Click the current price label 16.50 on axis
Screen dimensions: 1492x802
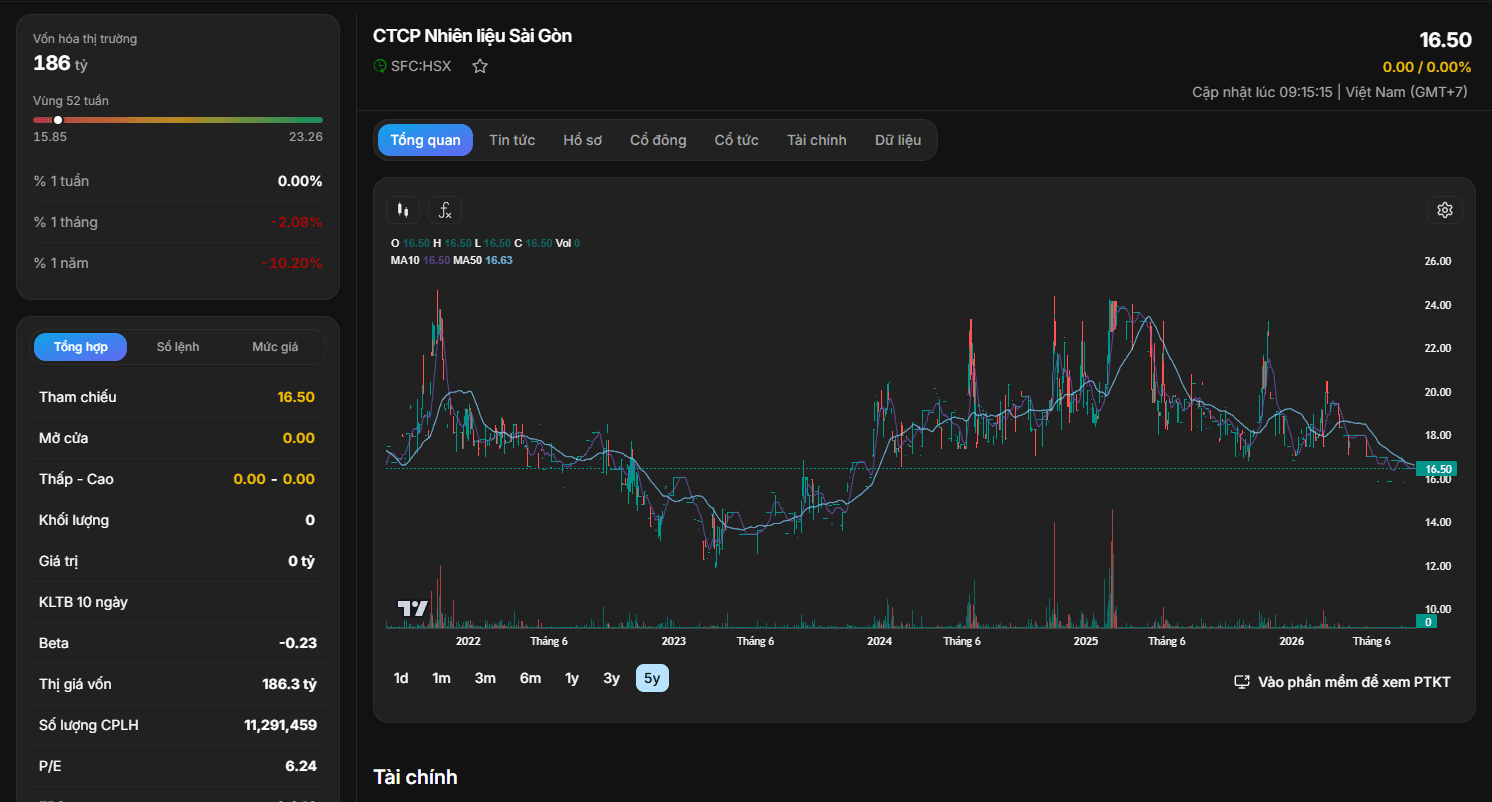click(x=1437, y=468)
